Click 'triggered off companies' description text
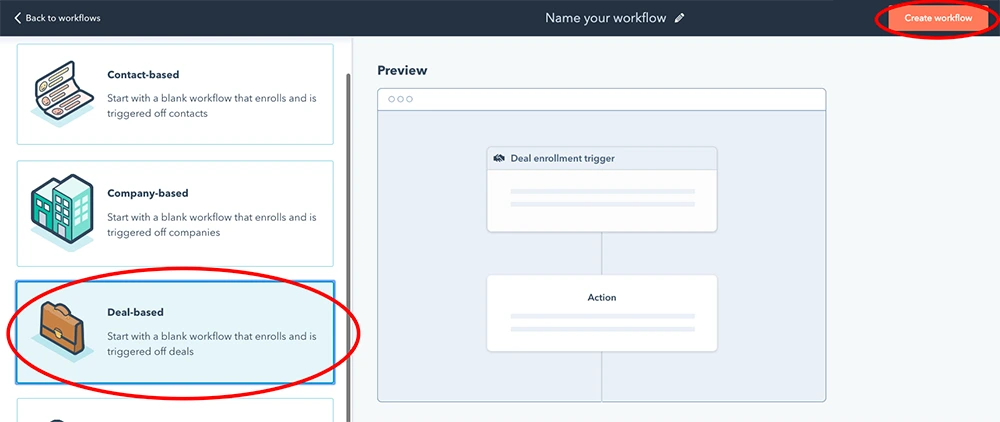 [x=163, y=233]
